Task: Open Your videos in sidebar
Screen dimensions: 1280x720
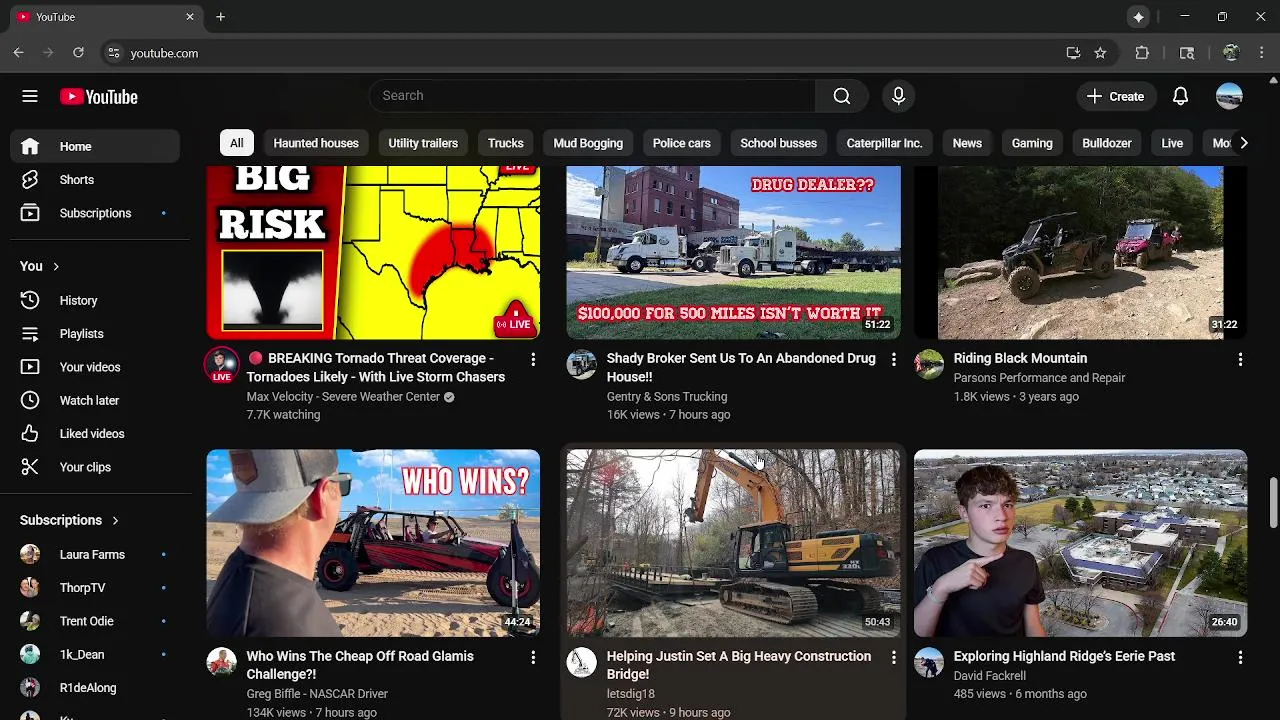Action: point(95,367)
